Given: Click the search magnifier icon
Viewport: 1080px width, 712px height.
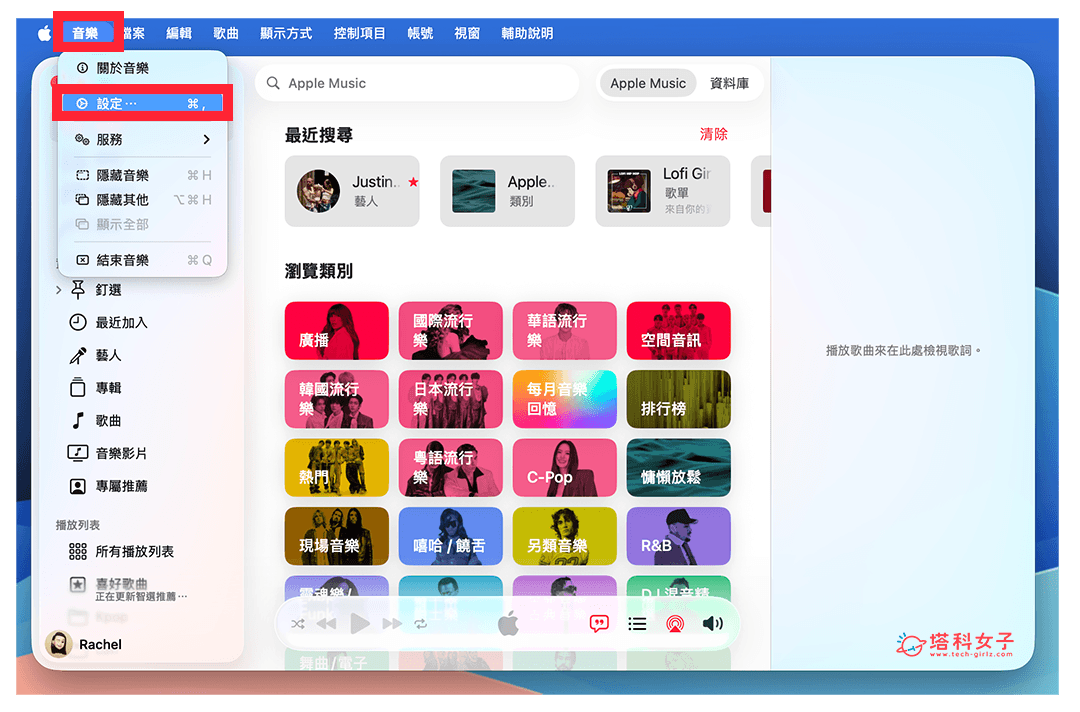Looking at the screenshot, I should 273,82.
